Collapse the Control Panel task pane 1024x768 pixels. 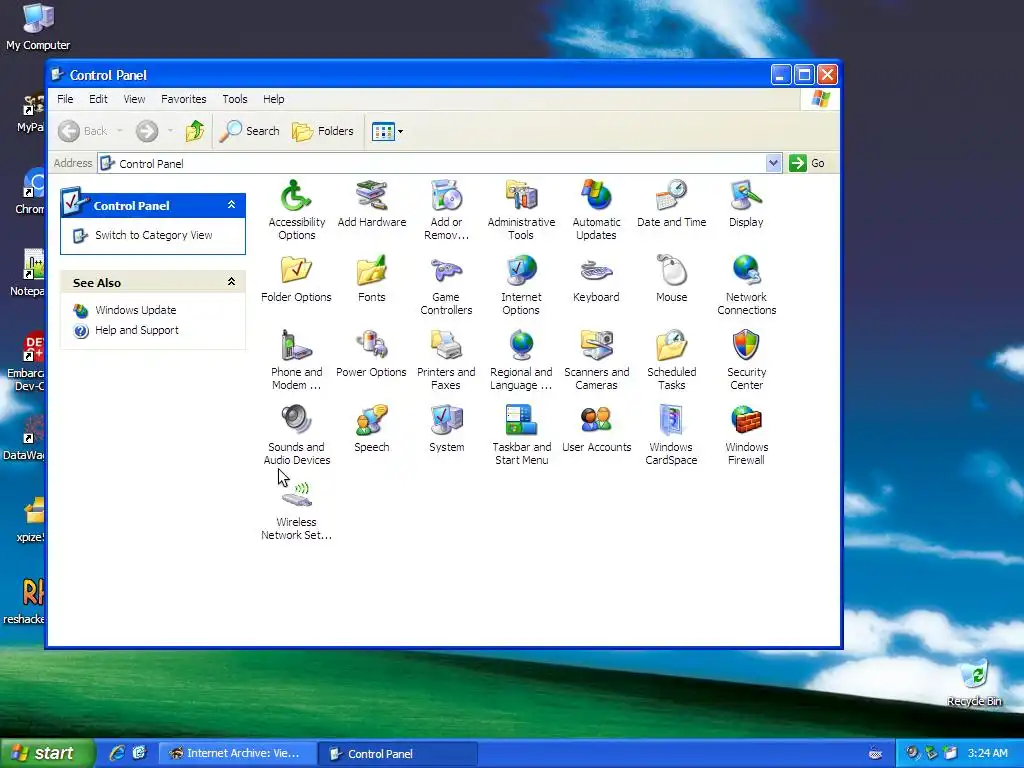231,205
